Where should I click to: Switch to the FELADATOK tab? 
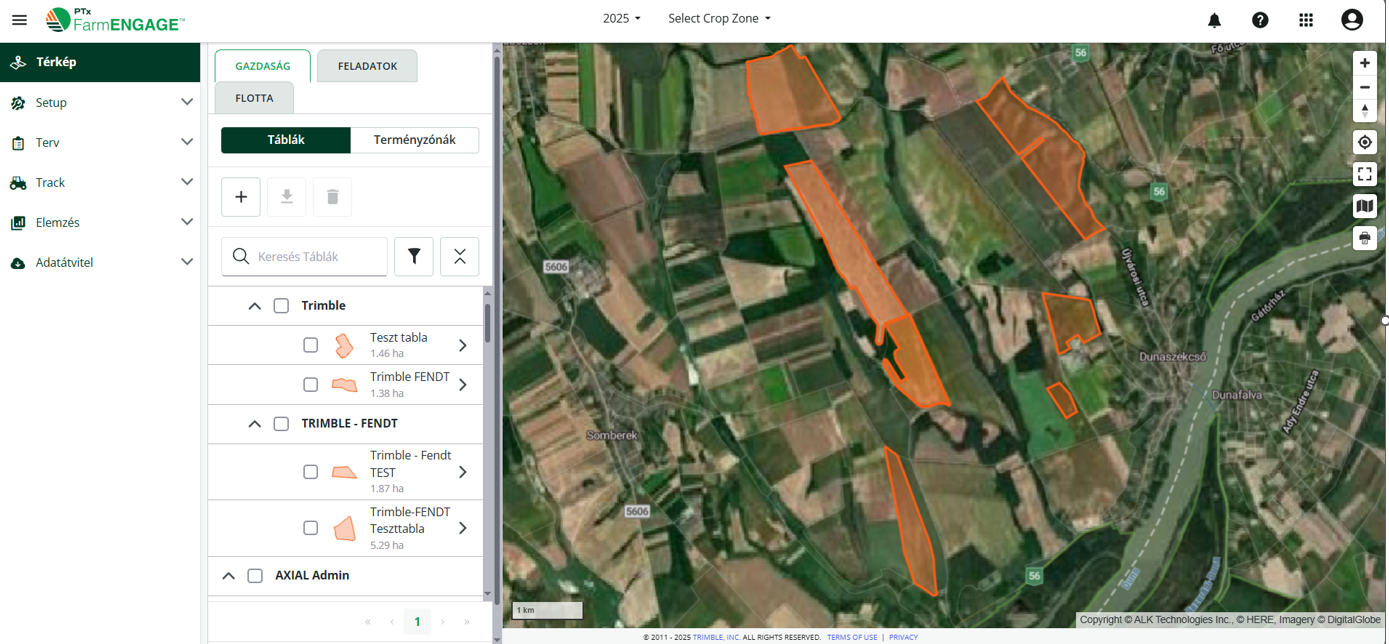coord(367,66)
